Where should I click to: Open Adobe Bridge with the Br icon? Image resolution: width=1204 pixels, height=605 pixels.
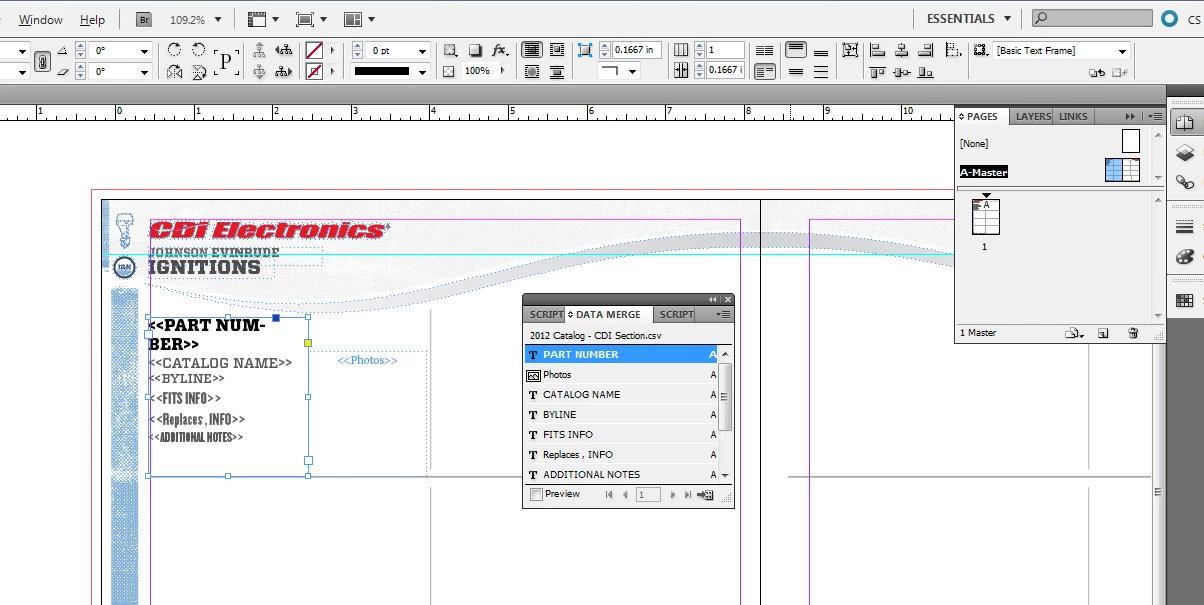point(144,19)
